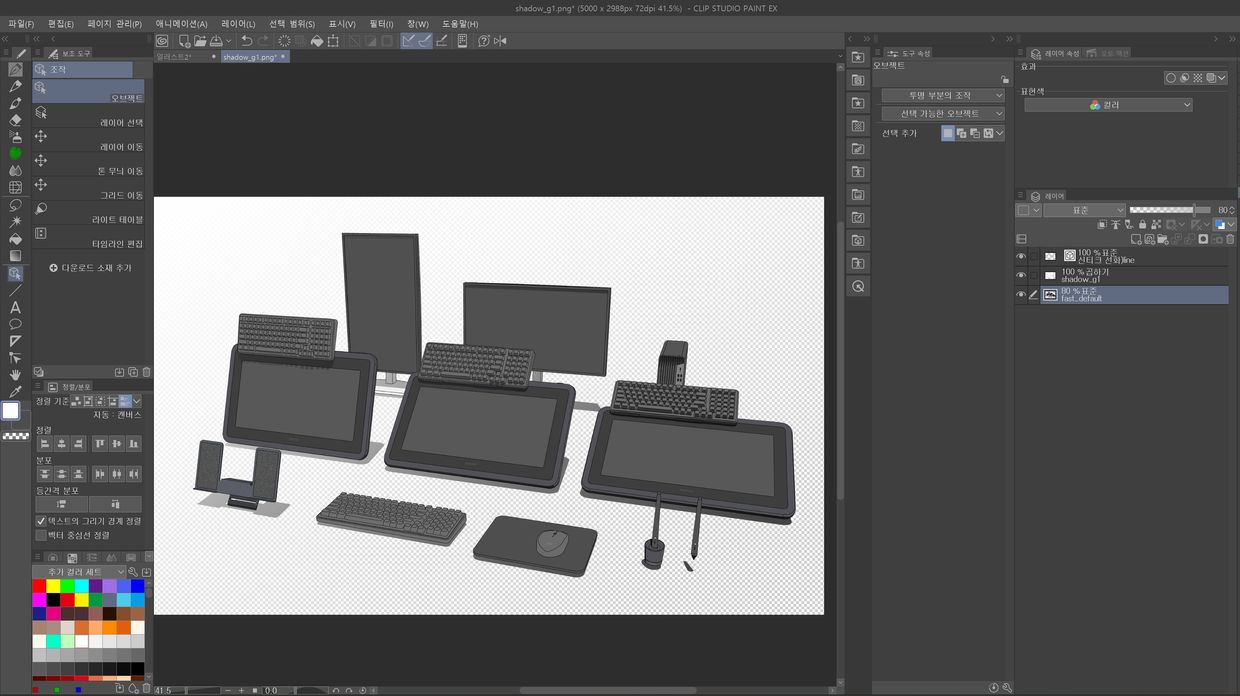The width and height of the screenshot is (1240, 696).
Task: Open 투명 부분의 조작 dropdown
Action: 943,95
